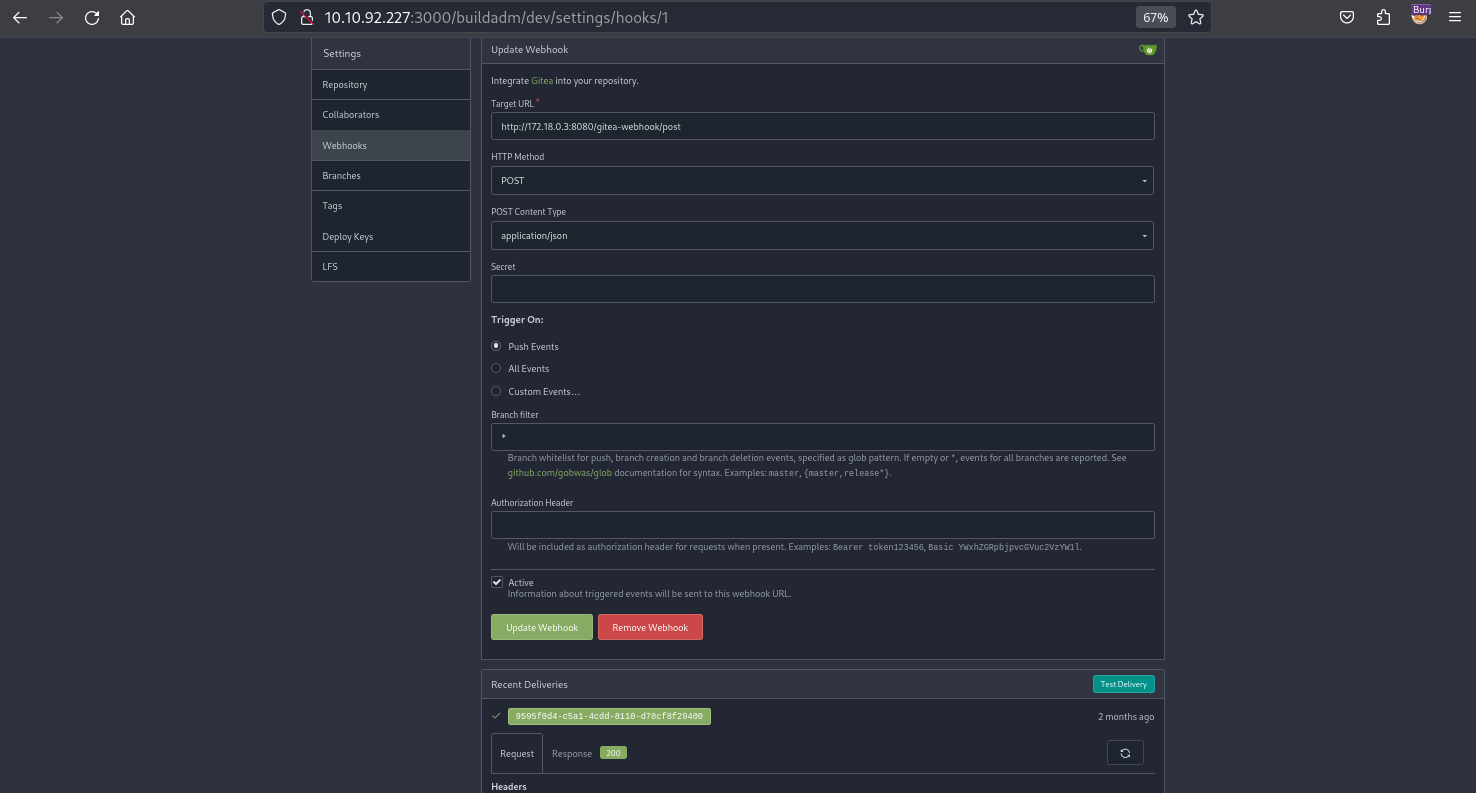
Task: Click the 67% zoom level indicator
Action: tap(1156, 17)
